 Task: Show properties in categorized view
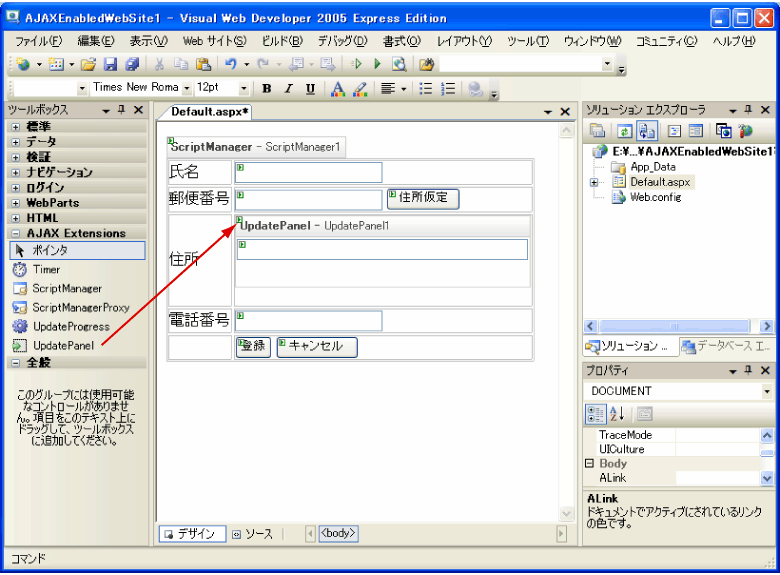[595, 414]
